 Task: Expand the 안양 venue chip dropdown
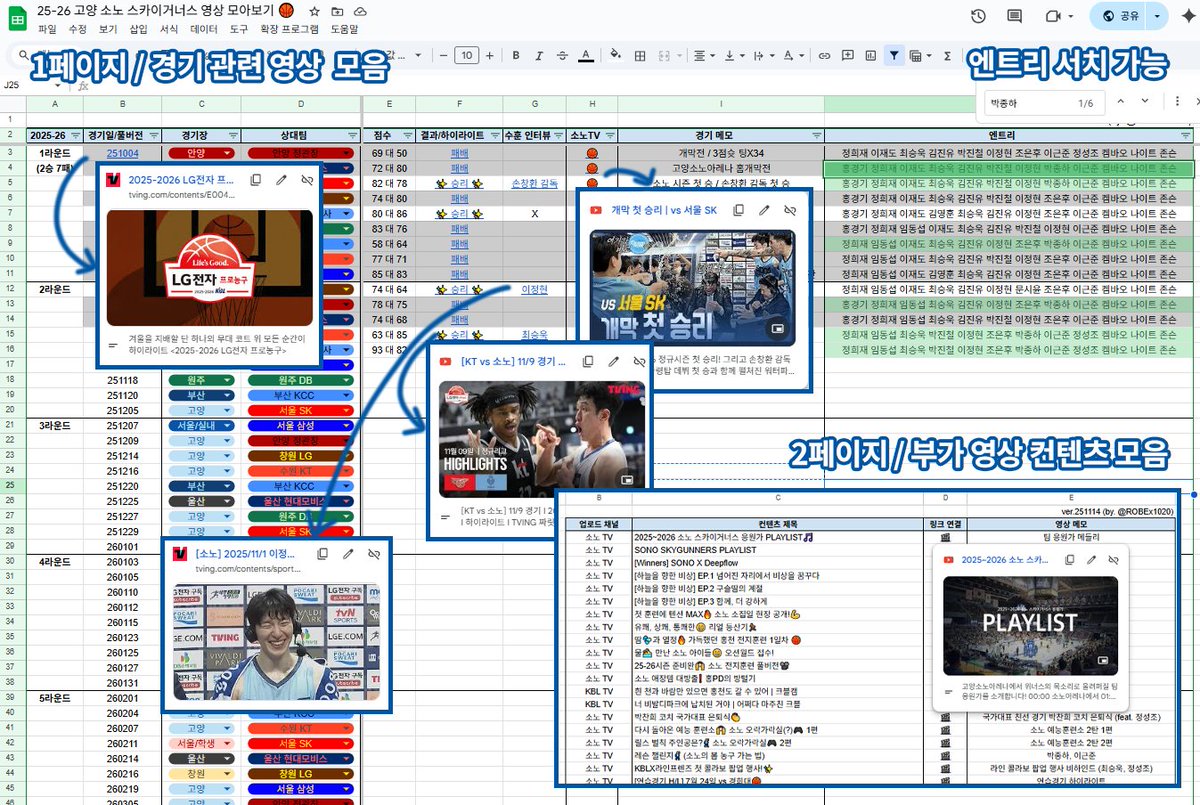(227, 153)
